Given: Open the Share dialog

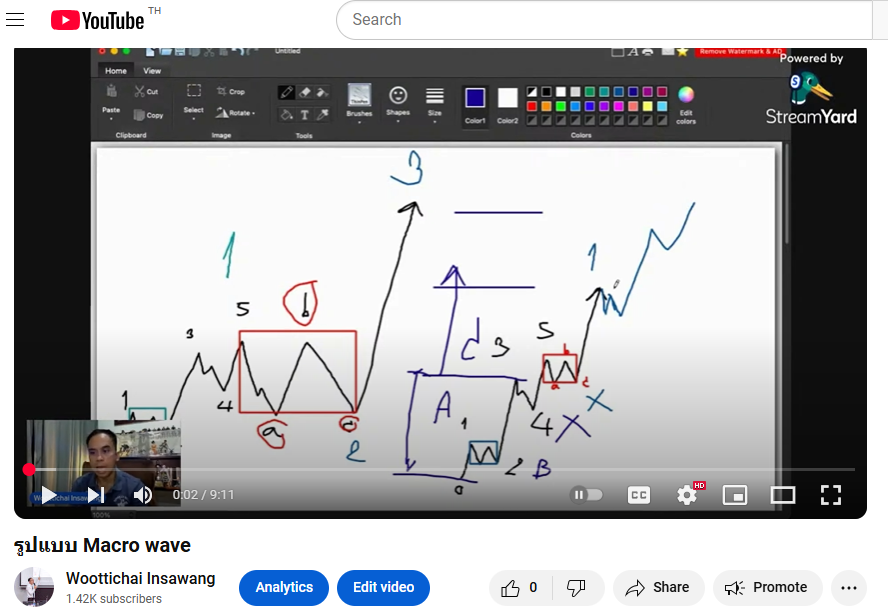Looking at the screenshot, I should click(658, 588).
